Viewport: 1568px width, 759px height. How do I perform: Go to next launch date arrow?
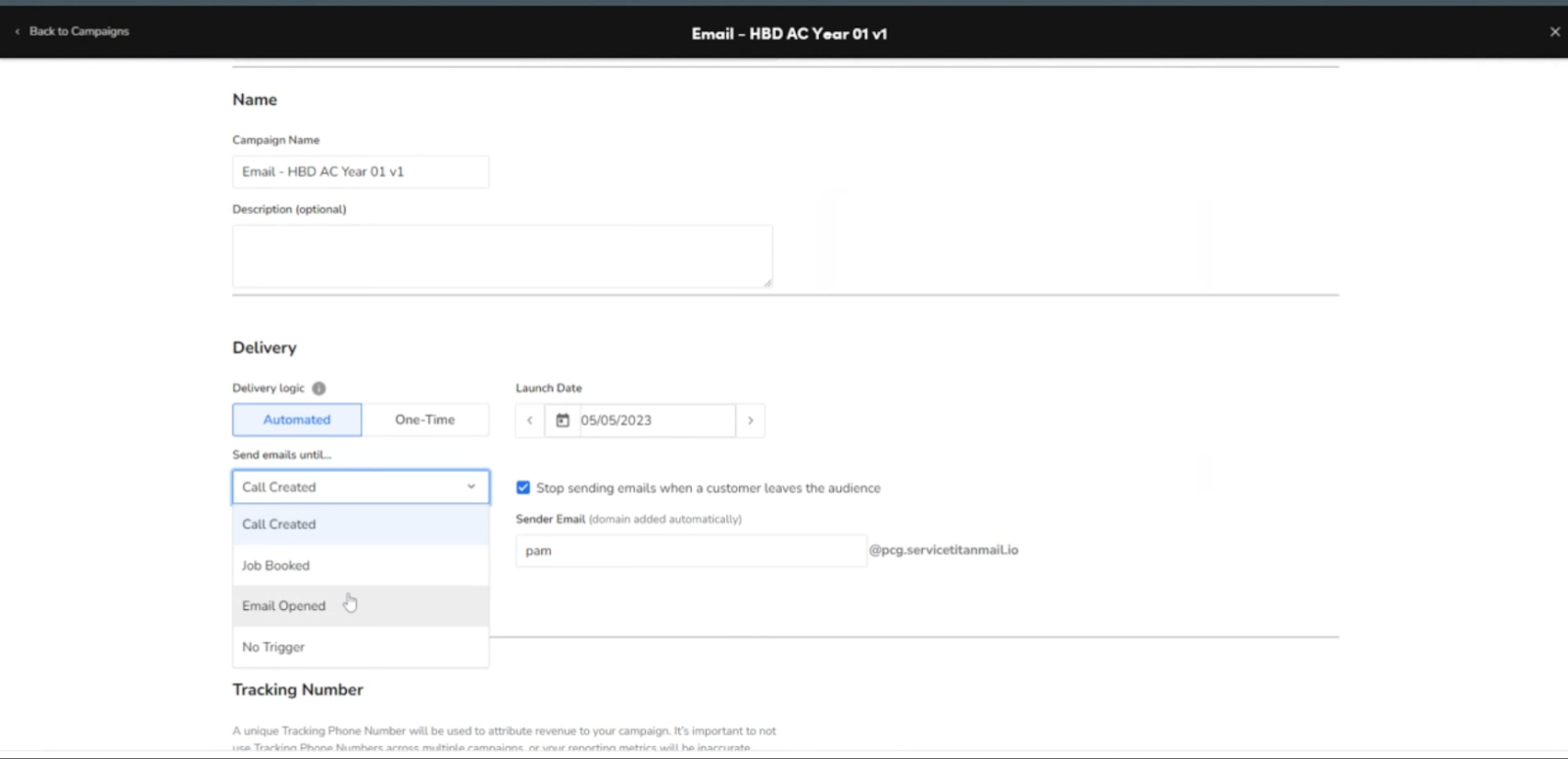coord(751,421)
